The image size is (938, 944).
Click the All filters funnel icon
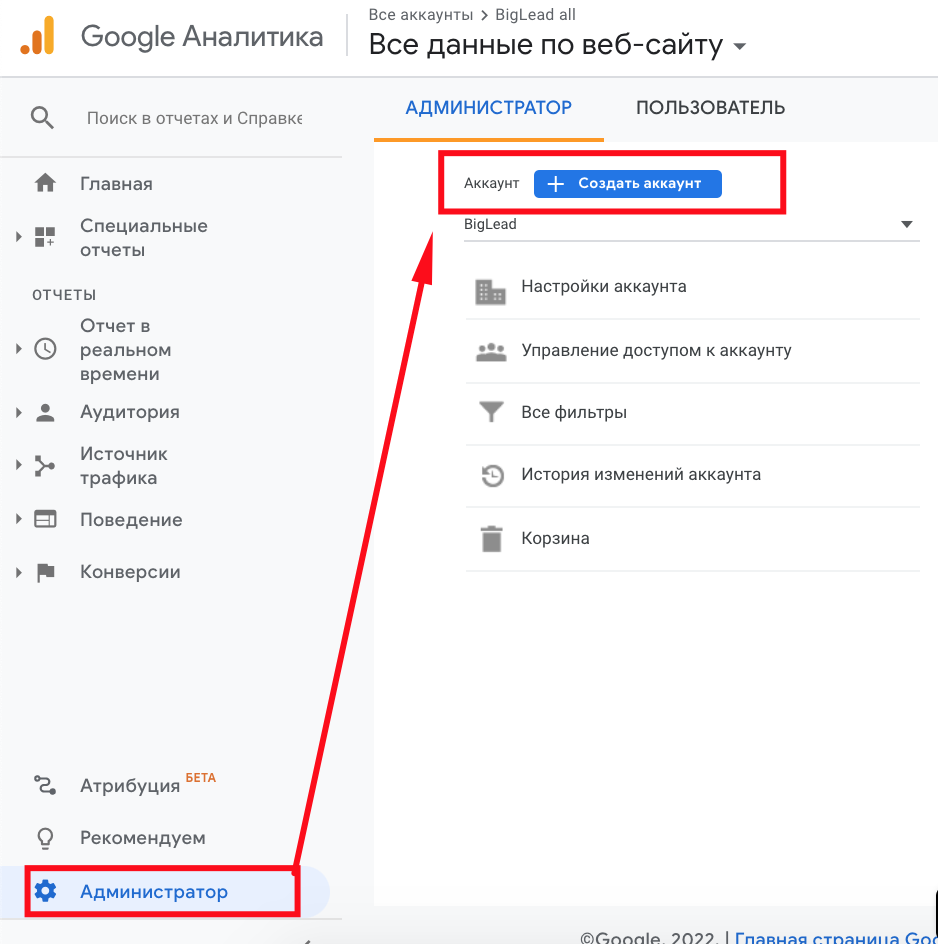tap(491, 412)
